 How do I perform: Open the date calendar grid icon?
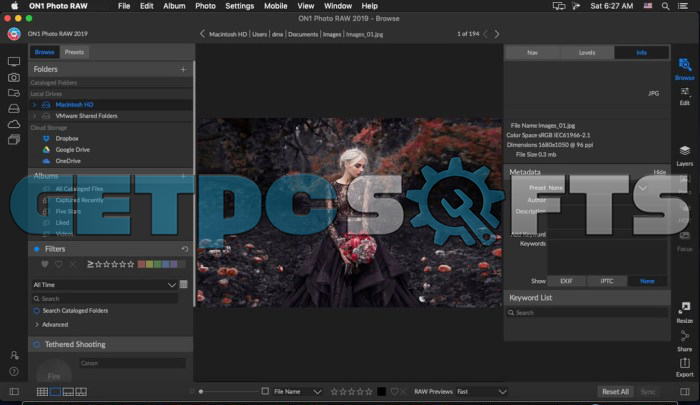coord(183,284)
